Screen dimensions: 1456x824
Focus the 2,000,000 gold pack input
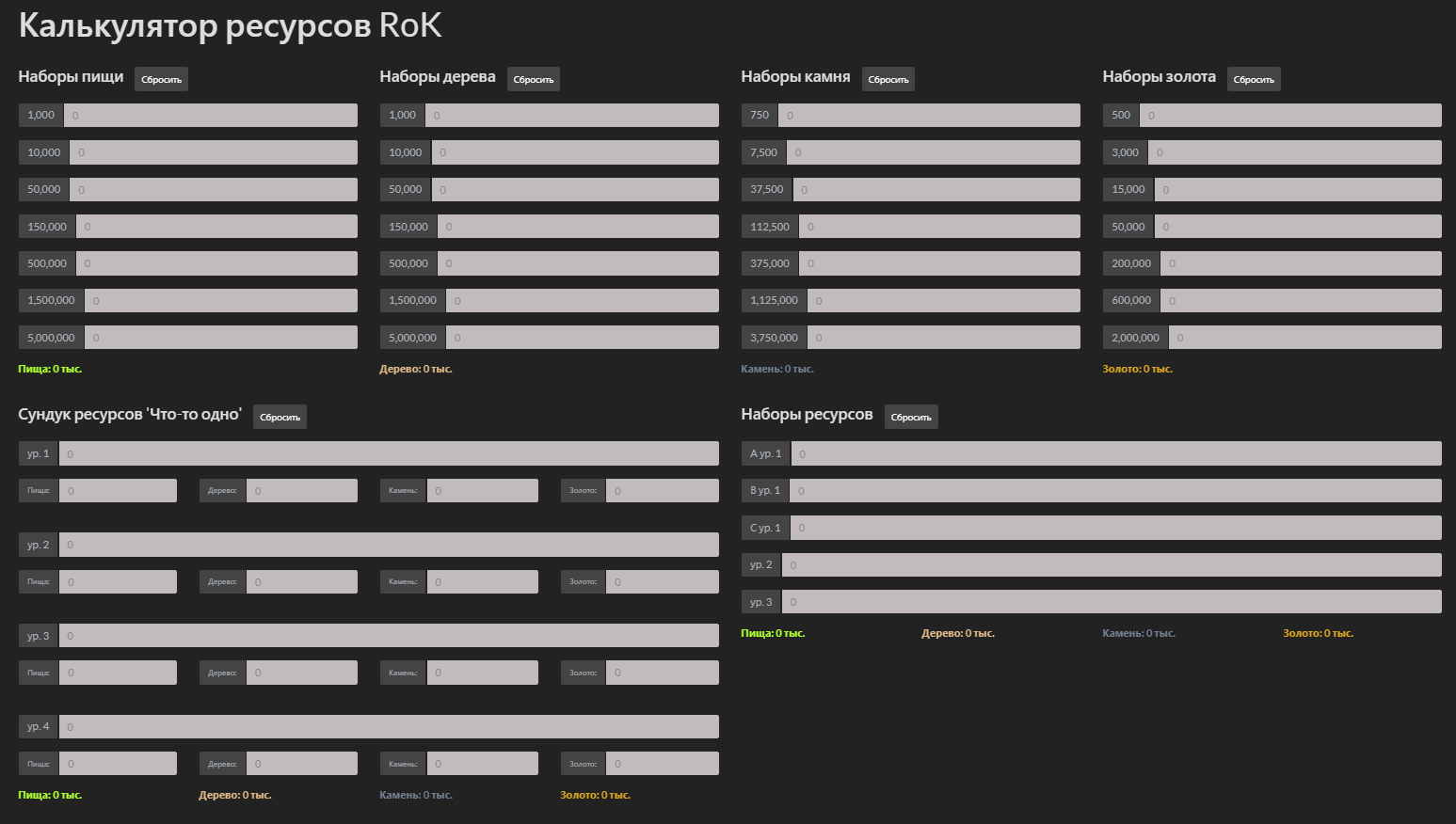[x=1305, y=338]
